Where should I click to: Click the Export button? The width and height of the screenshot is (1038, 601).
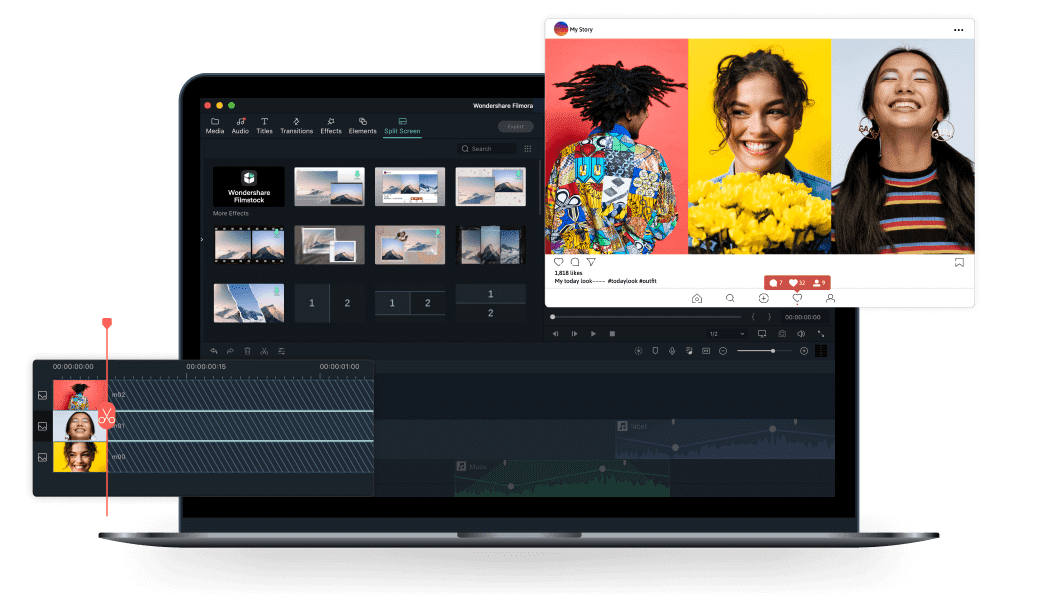coord(515,127)
